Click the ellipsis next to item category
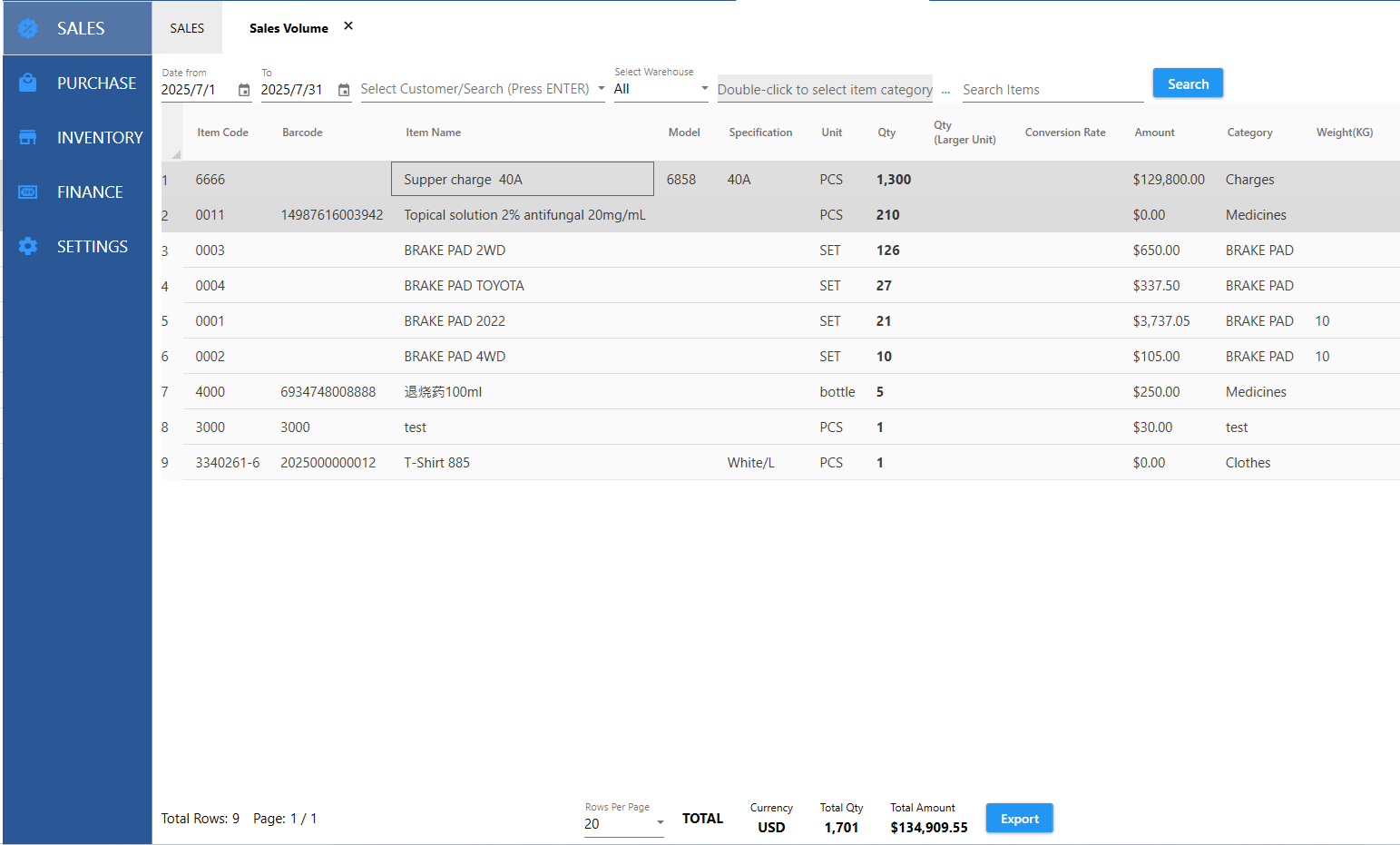1400x845 pixels. pyautogui.click(x=945, y=90)
